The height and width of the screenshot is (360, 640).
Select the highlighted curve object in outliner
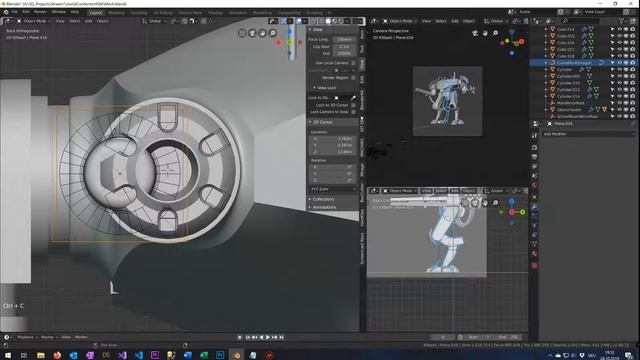tap(574, 63)
